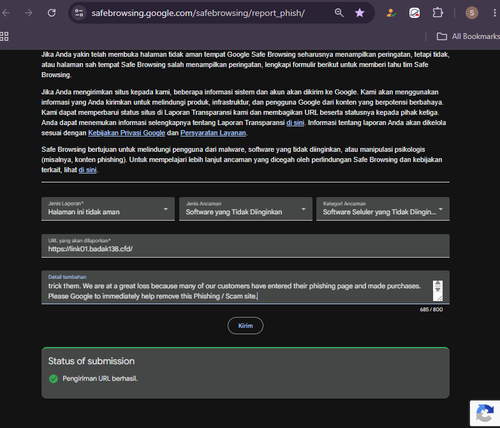Click the Kirim submit button
The image size is (500, 428).
[x=245, y=326]
